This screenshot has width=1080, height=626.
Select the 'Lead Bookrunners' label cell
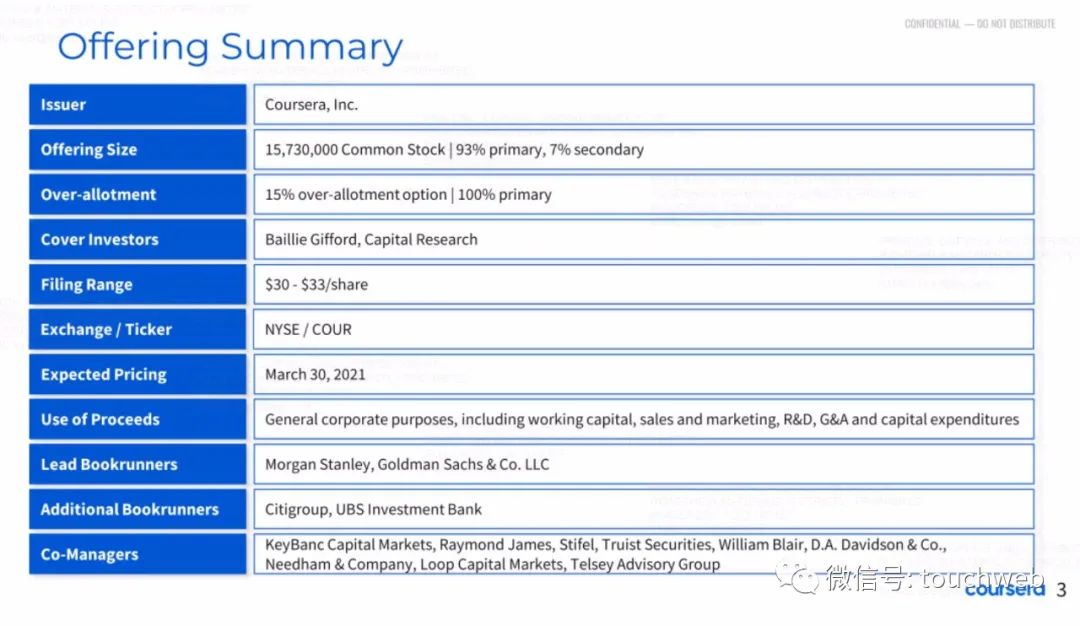point(138,464)
